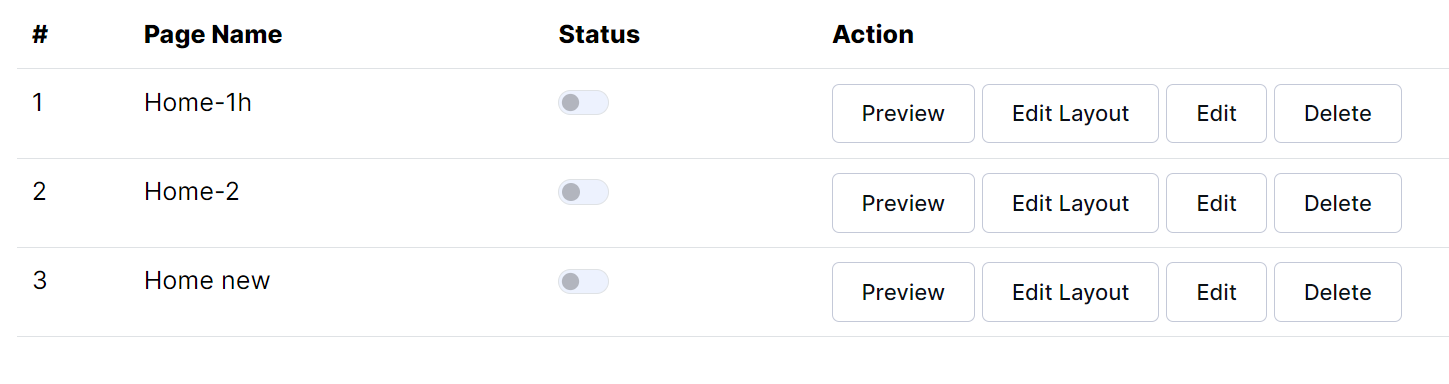Edit the Home-2 page
Image resolution: width=1449 pixels, height=384 pixels.
pos(1216,203)
